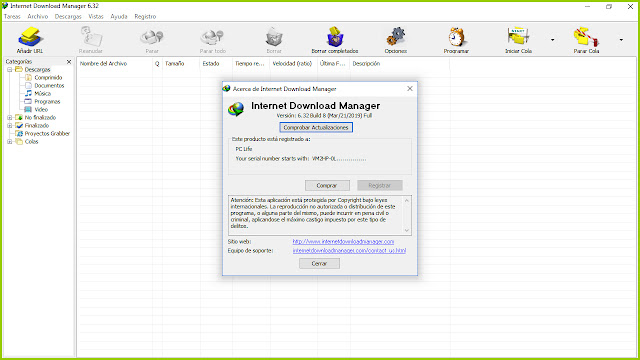Open the Archivo menu
Image resolution: width=640 pixels, height=360 pixels.
coord(38,17)
